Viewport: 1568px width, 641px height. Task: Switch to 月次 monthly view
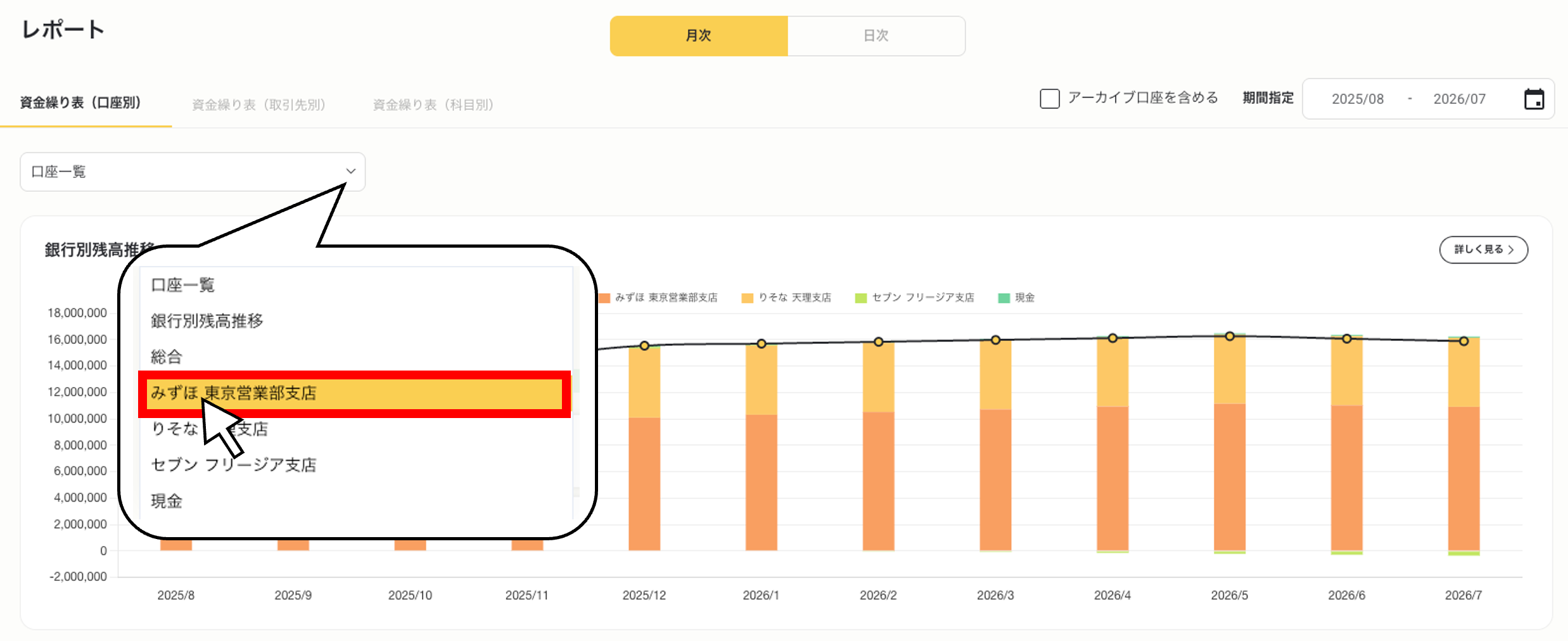699,36
